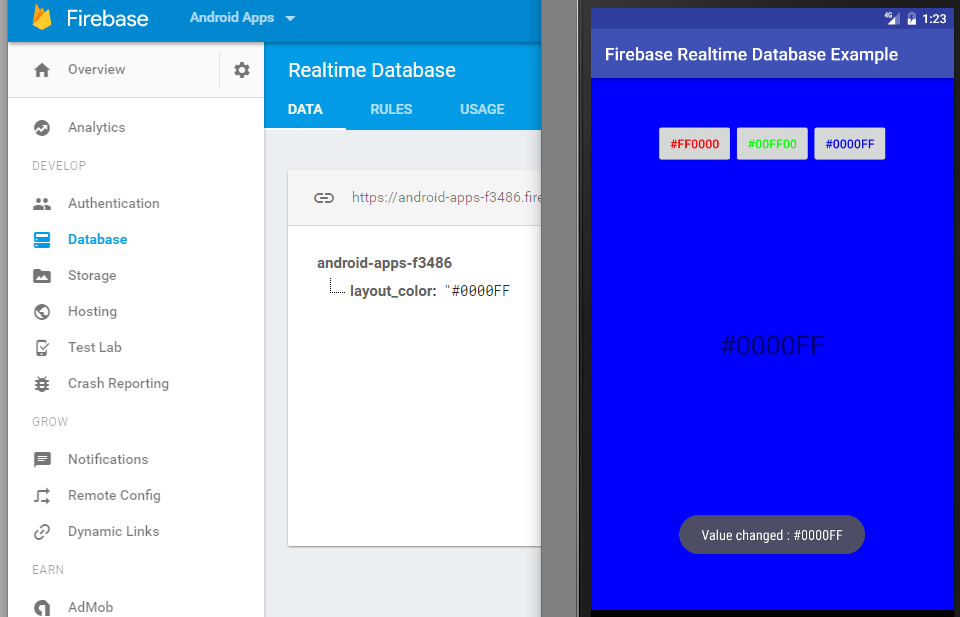This screenshot has height=617, width=960.
Task: Click the "#0000FF" value in database
Action: (x=478, y=291)
